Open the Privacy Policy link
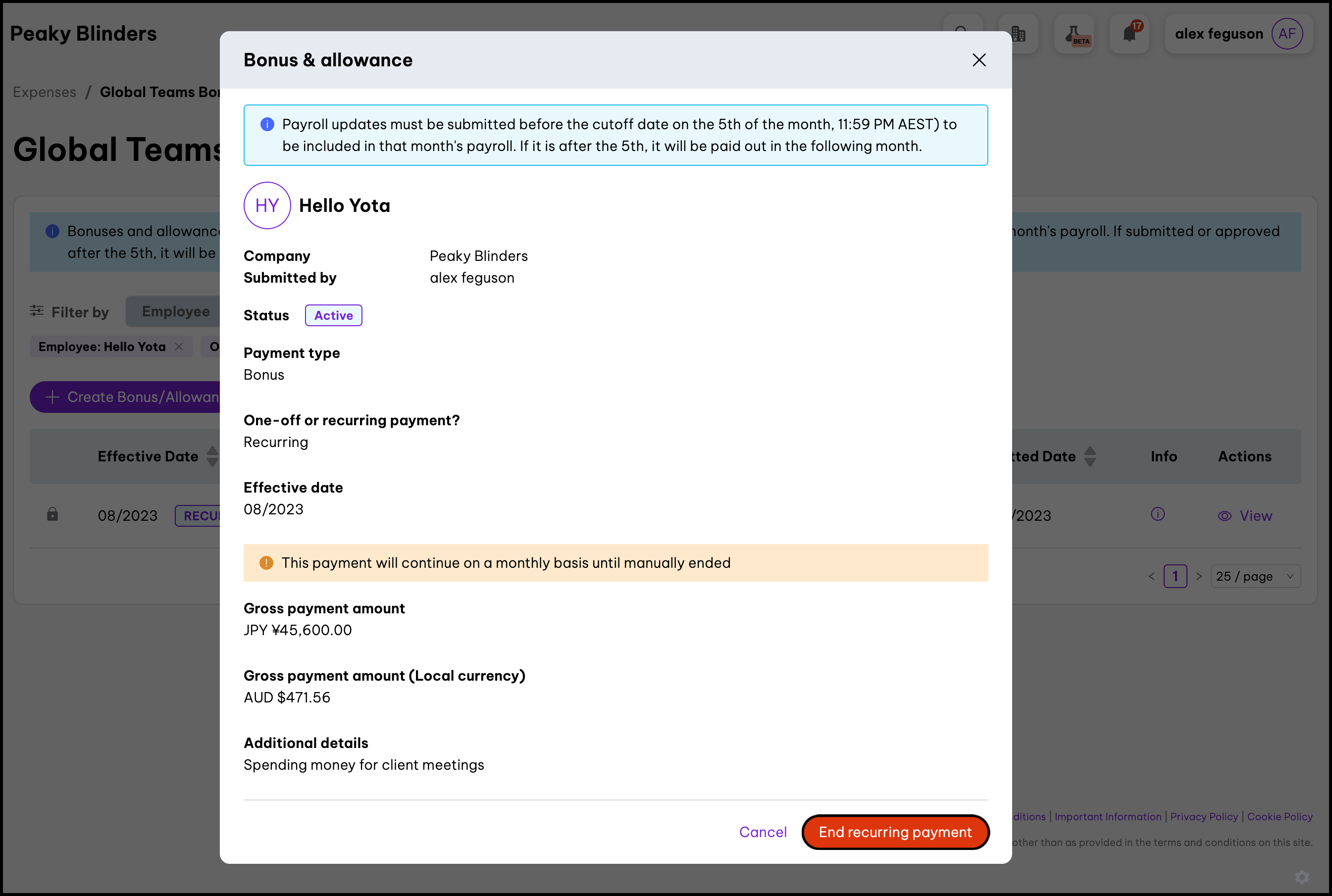This screenshot has width=1332, height=896. (1204, 817)
